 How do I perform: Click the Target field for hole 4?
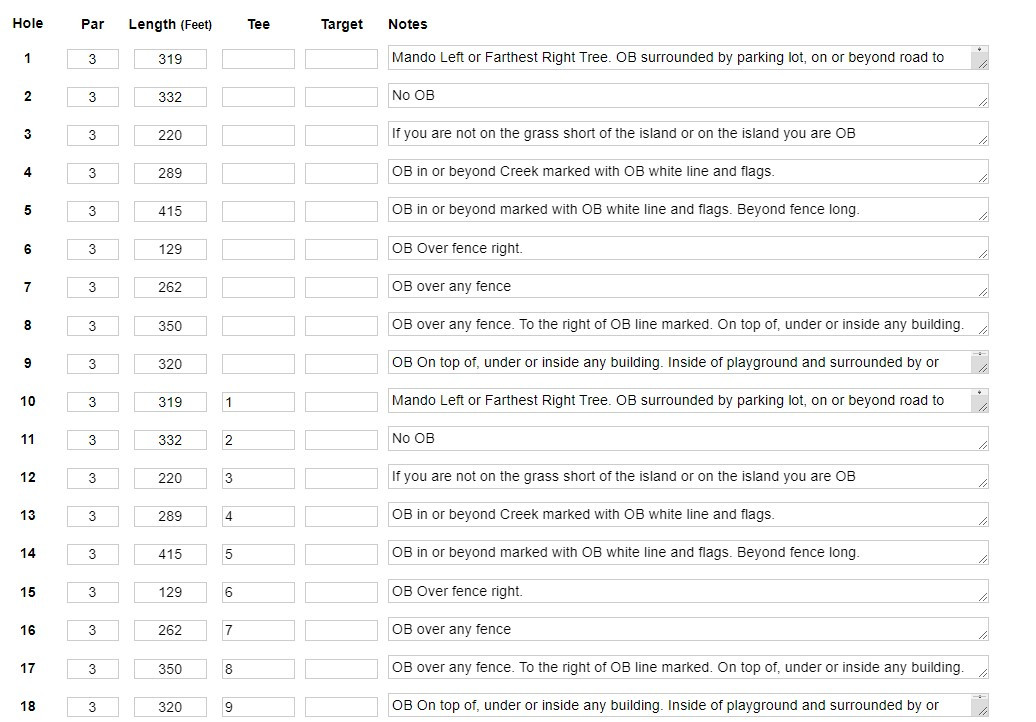(341, 173)
